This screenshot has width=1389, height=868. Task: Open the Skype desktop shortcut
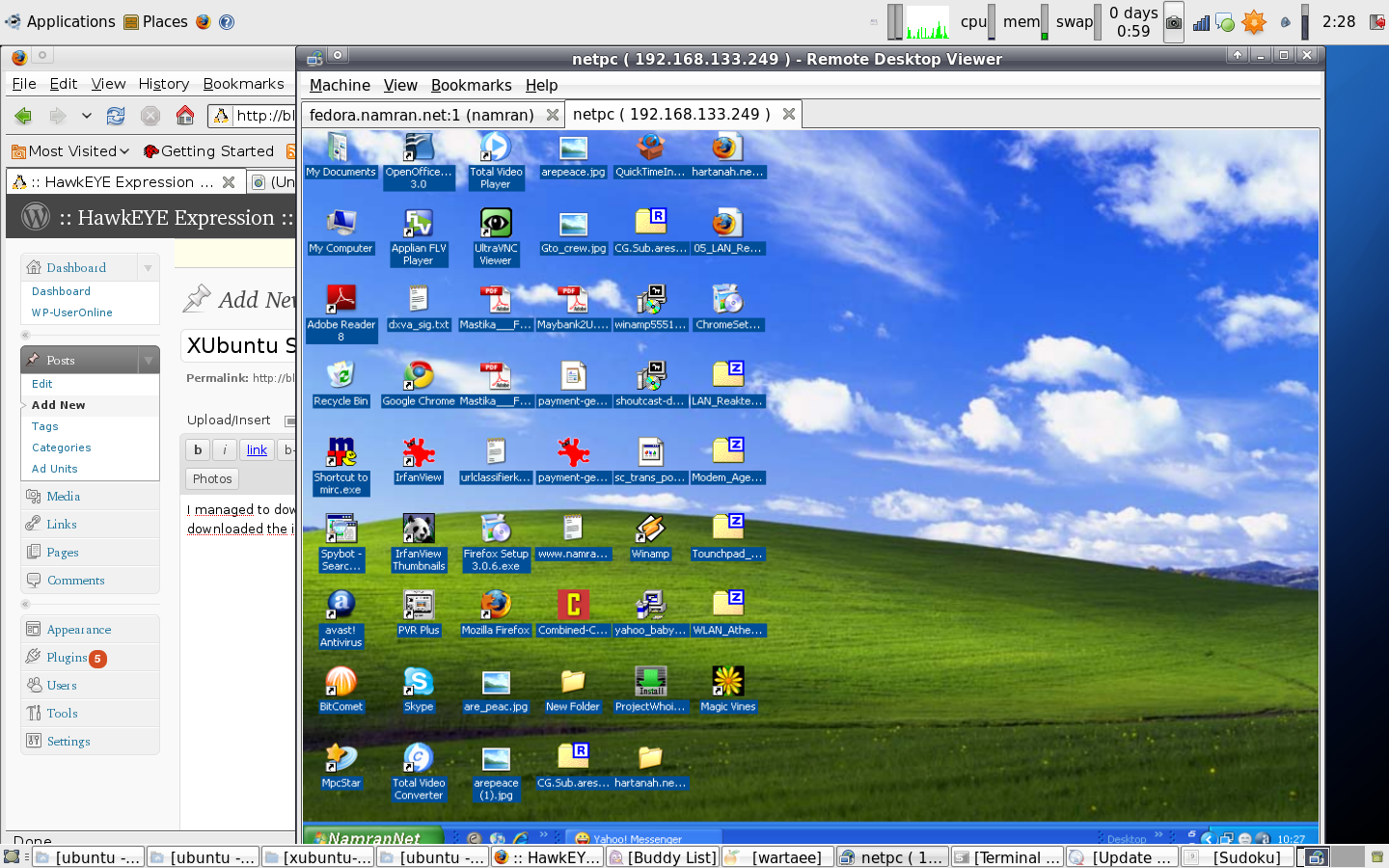pos(418,683)
